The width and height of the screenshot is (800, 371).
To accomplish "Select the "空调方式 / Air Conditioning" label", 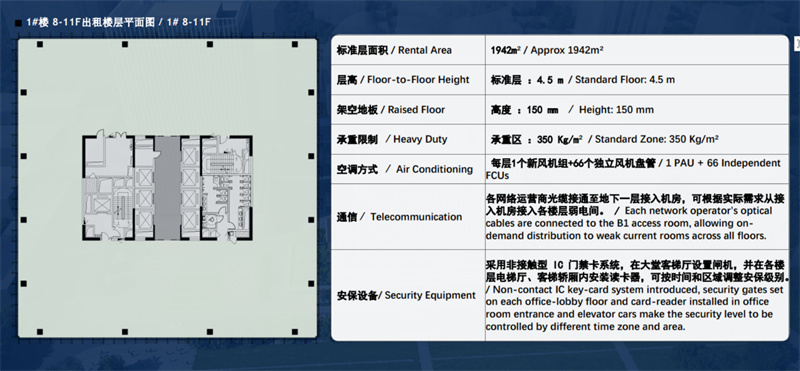I will click(405, 169).
